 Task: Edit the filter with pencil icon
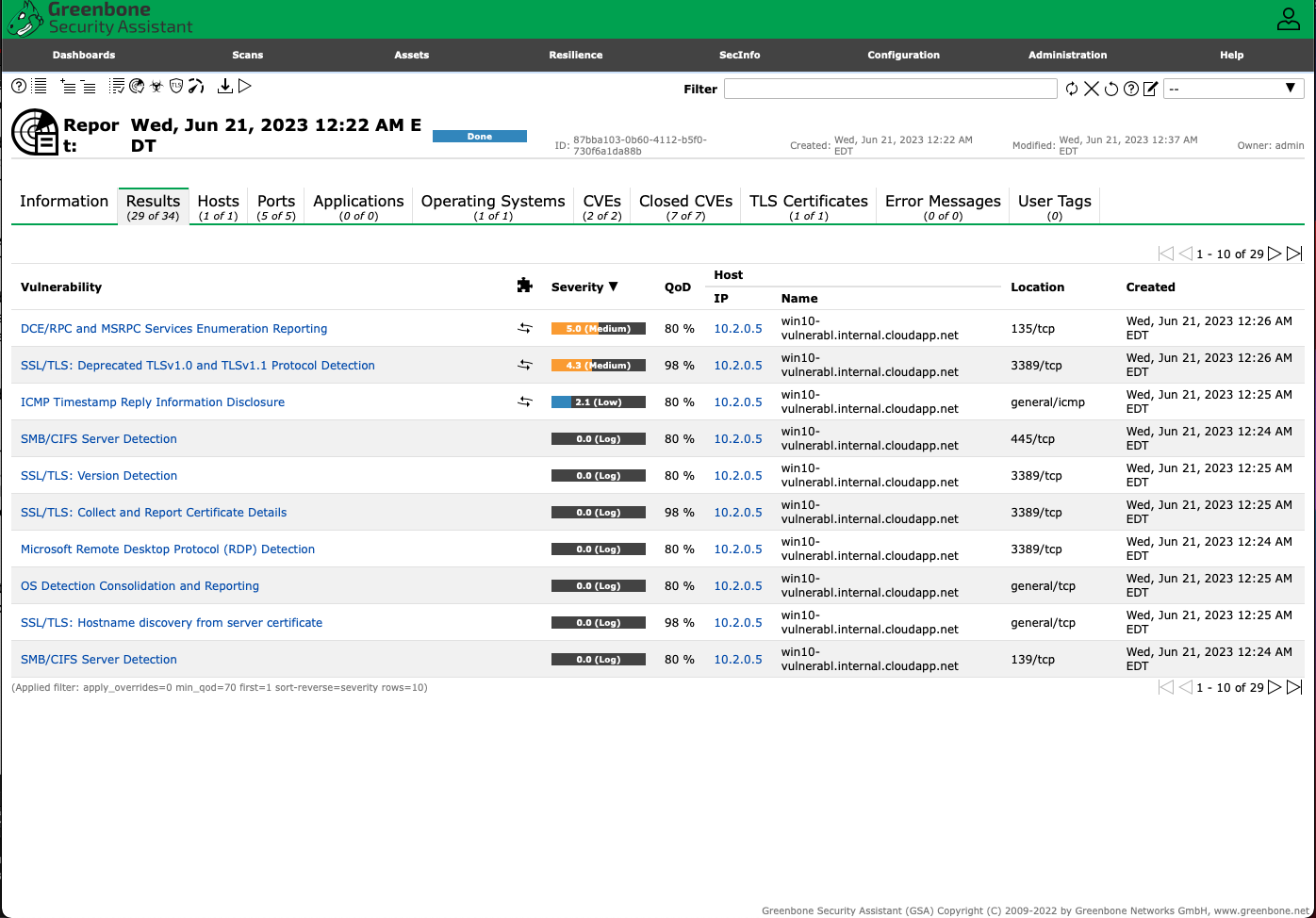[1150, 89]
